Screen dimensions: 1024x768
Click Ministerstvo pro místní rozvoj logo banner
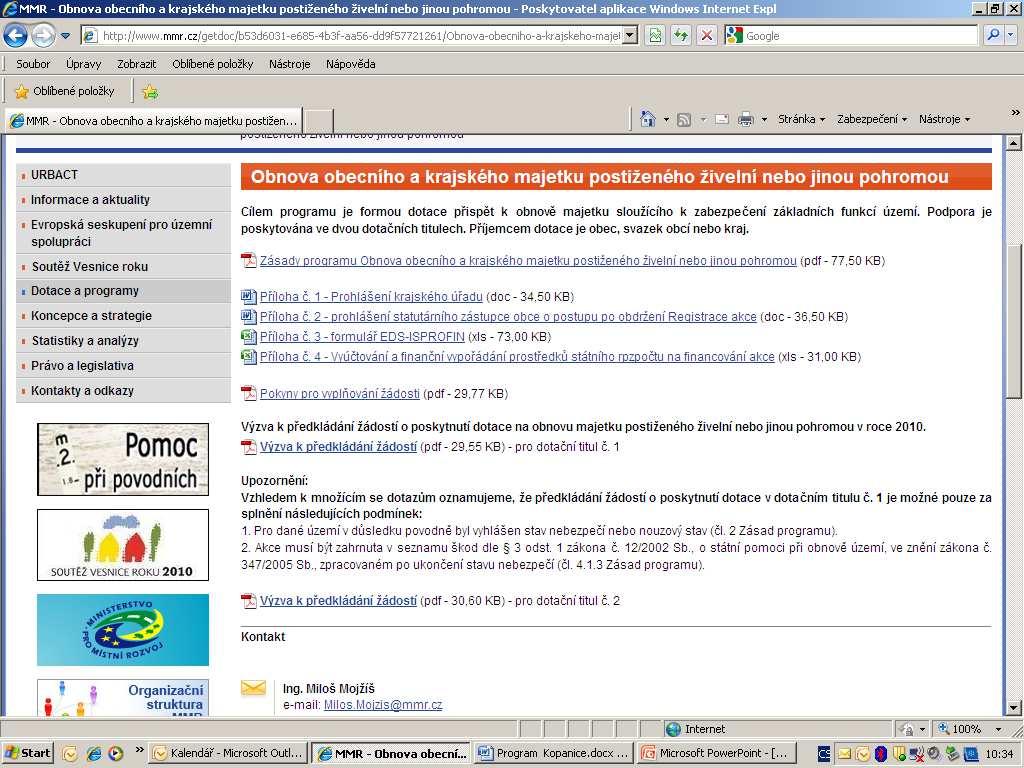(123, 630)
